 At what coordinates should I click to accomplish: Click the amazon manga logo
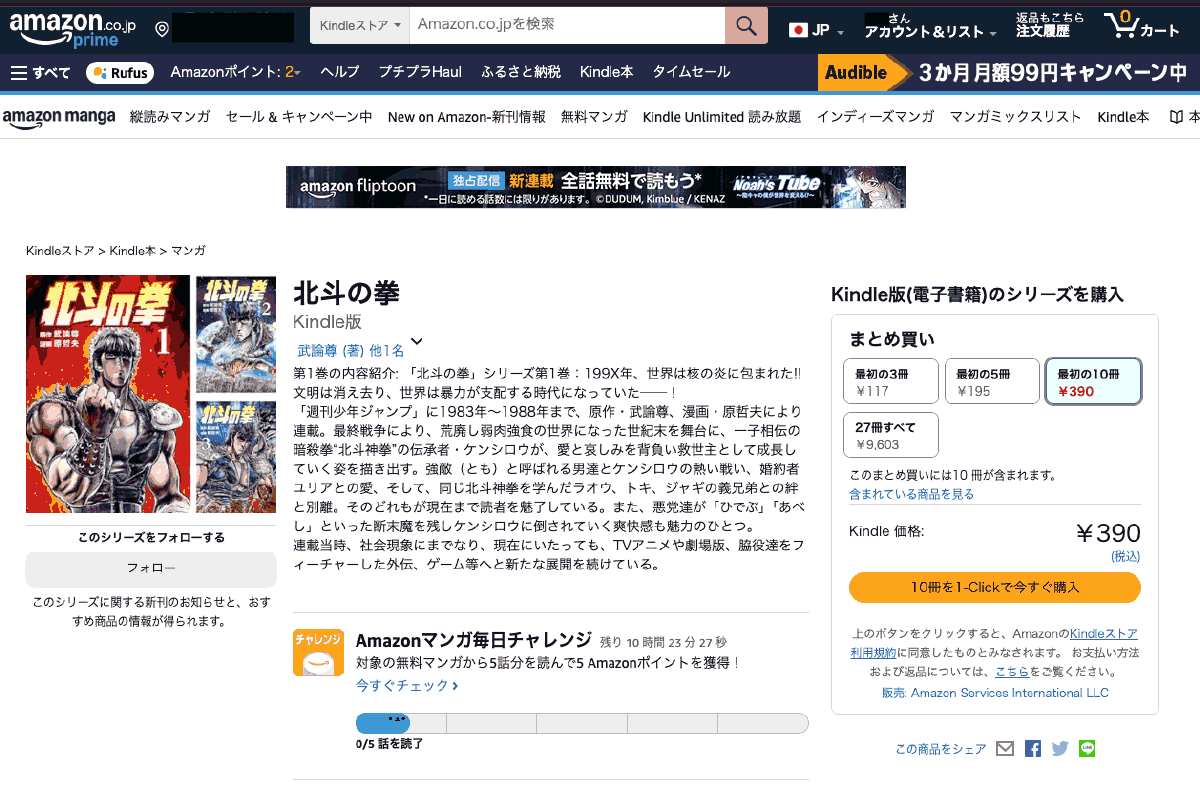pyautogui.click(x=59, y=117)
